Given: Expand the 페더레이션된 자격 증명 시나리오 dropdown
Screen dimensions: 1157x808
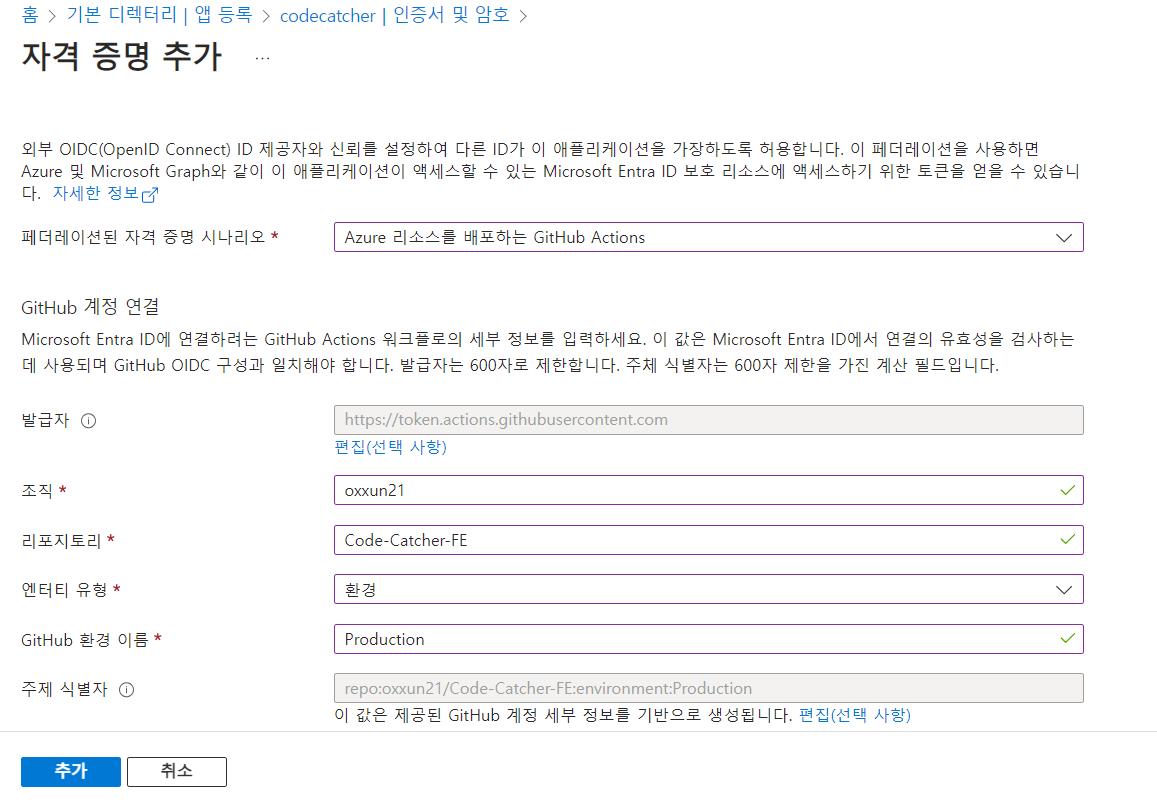Looking at the screenshot, I should point(708,238).
